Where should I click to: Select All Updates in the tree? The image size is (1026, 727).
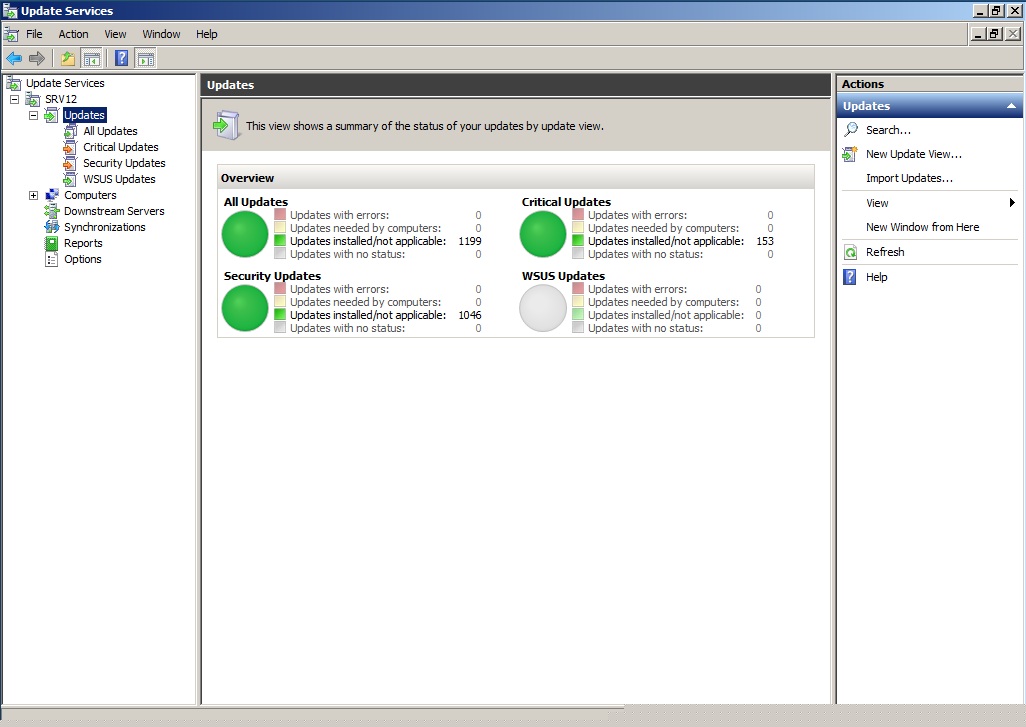coord(110,131)
